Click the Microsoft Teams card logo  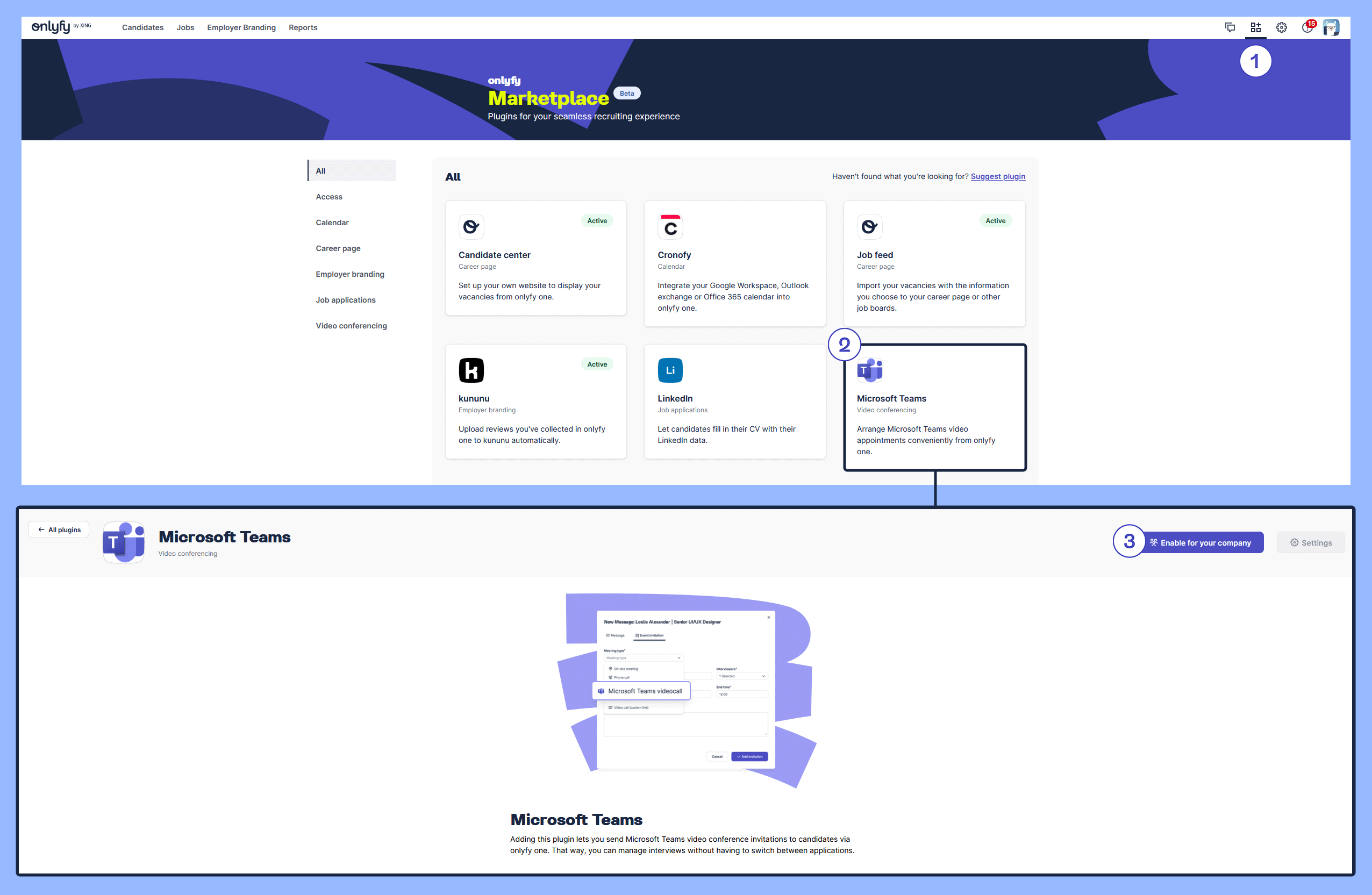coord(869,370)
